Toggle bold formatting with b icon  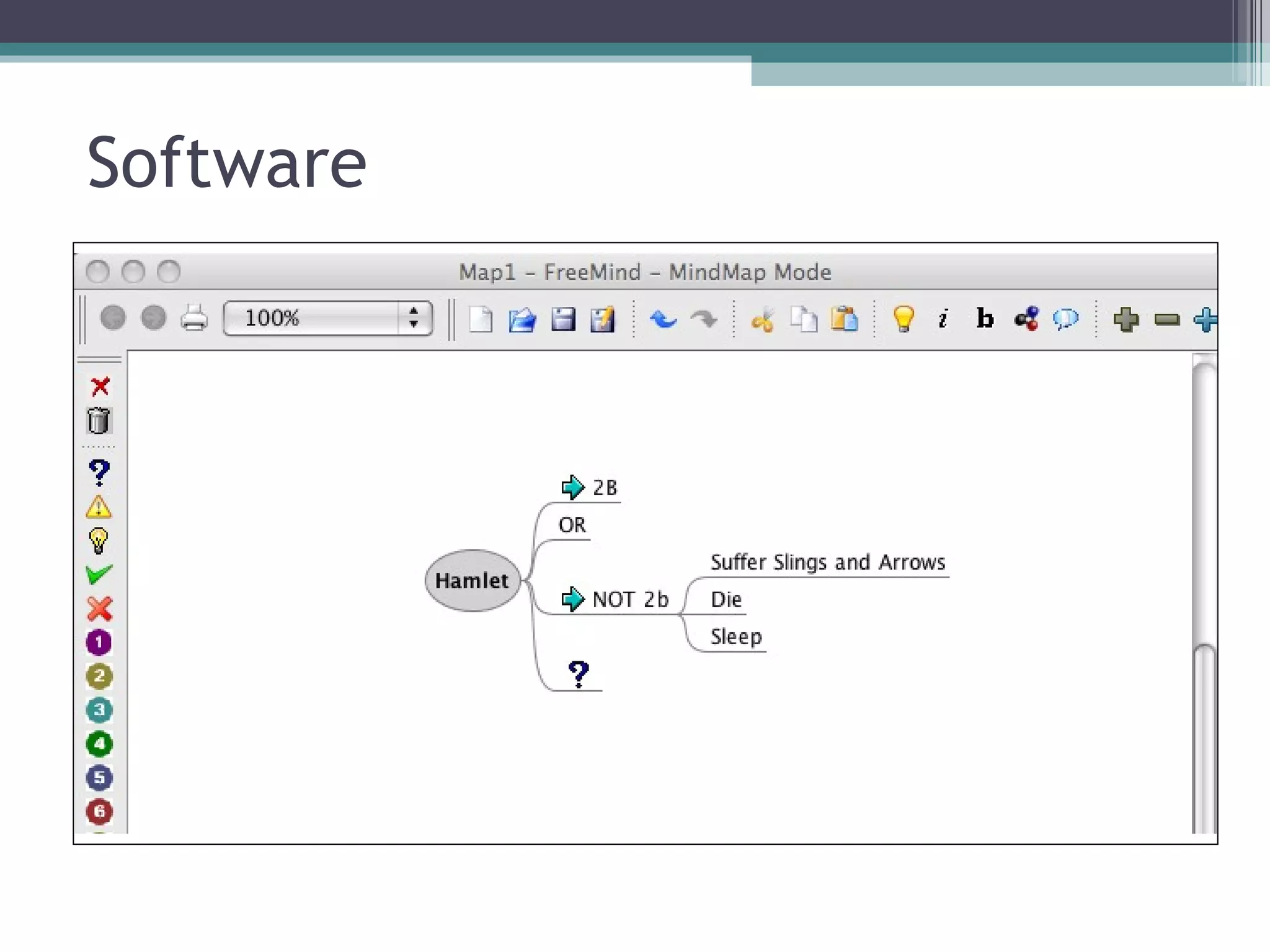click(985, 318)
